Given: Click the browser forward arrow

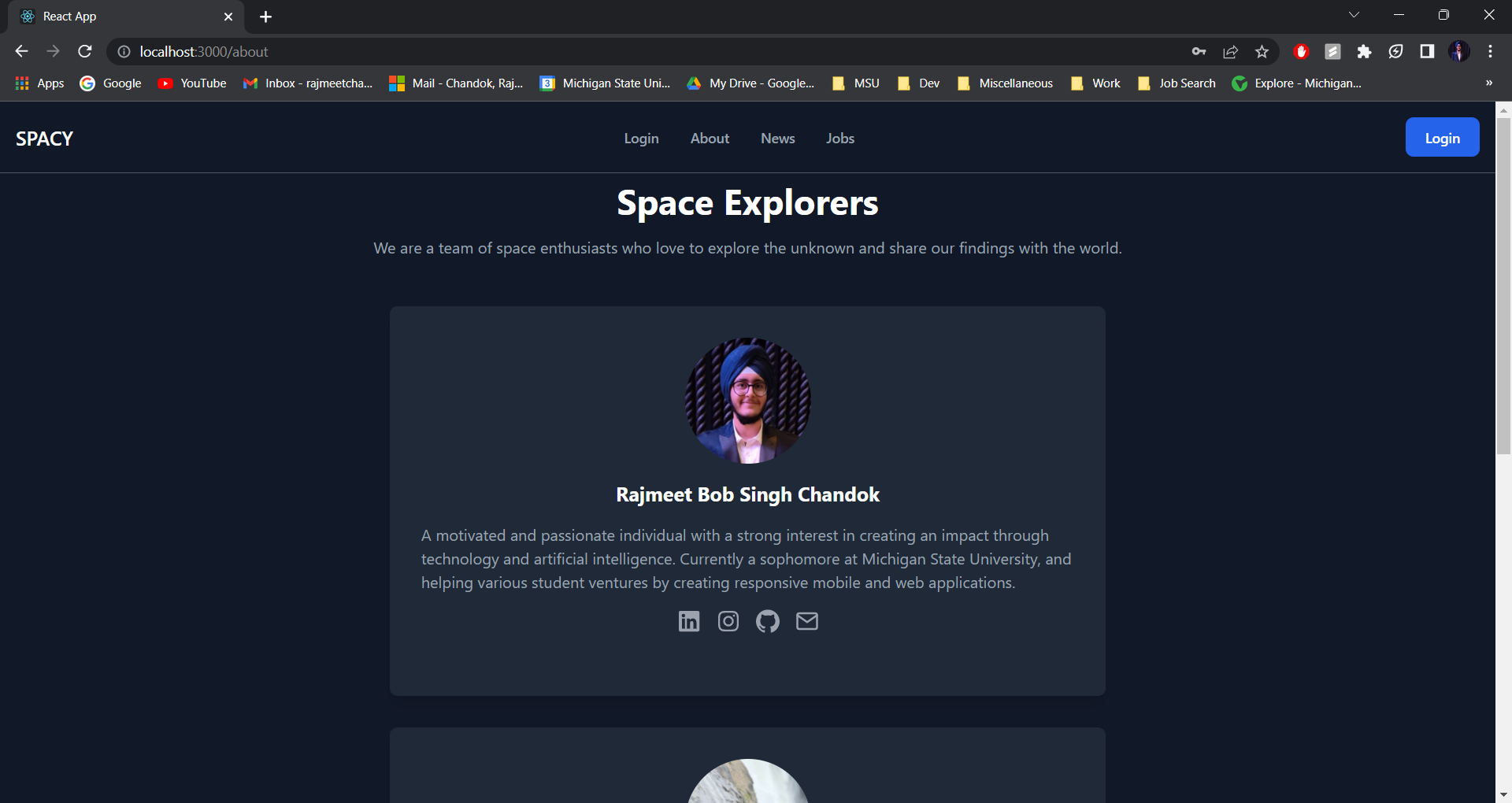Looking at the screenshot, I should click(53, 51).
